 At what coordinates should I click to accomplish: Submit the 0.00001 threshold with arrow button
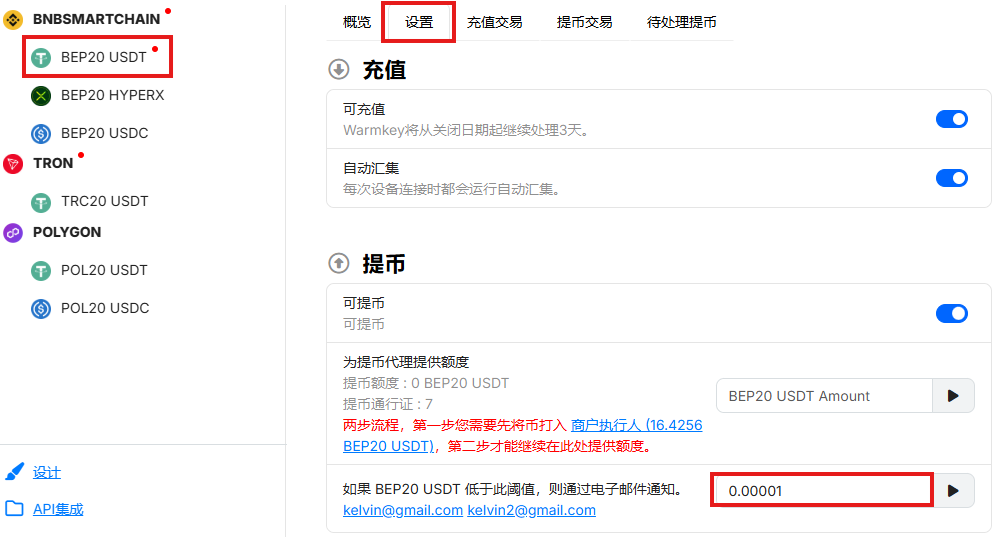coord(952,491)
